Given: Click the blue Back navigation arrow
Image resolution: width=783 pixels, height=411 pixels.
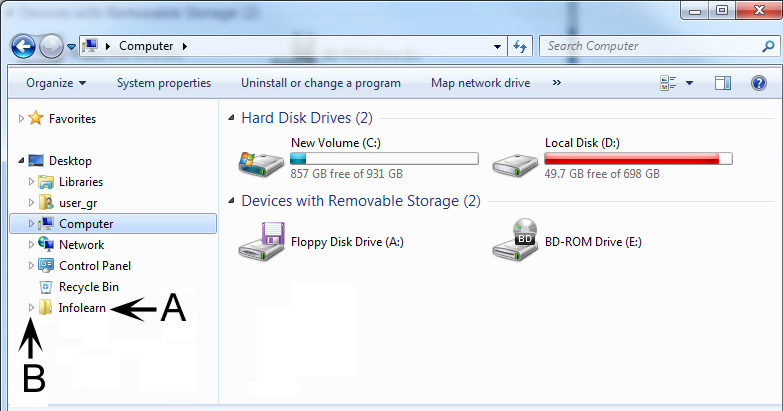Looking at the screenshot, I should 23,47.
